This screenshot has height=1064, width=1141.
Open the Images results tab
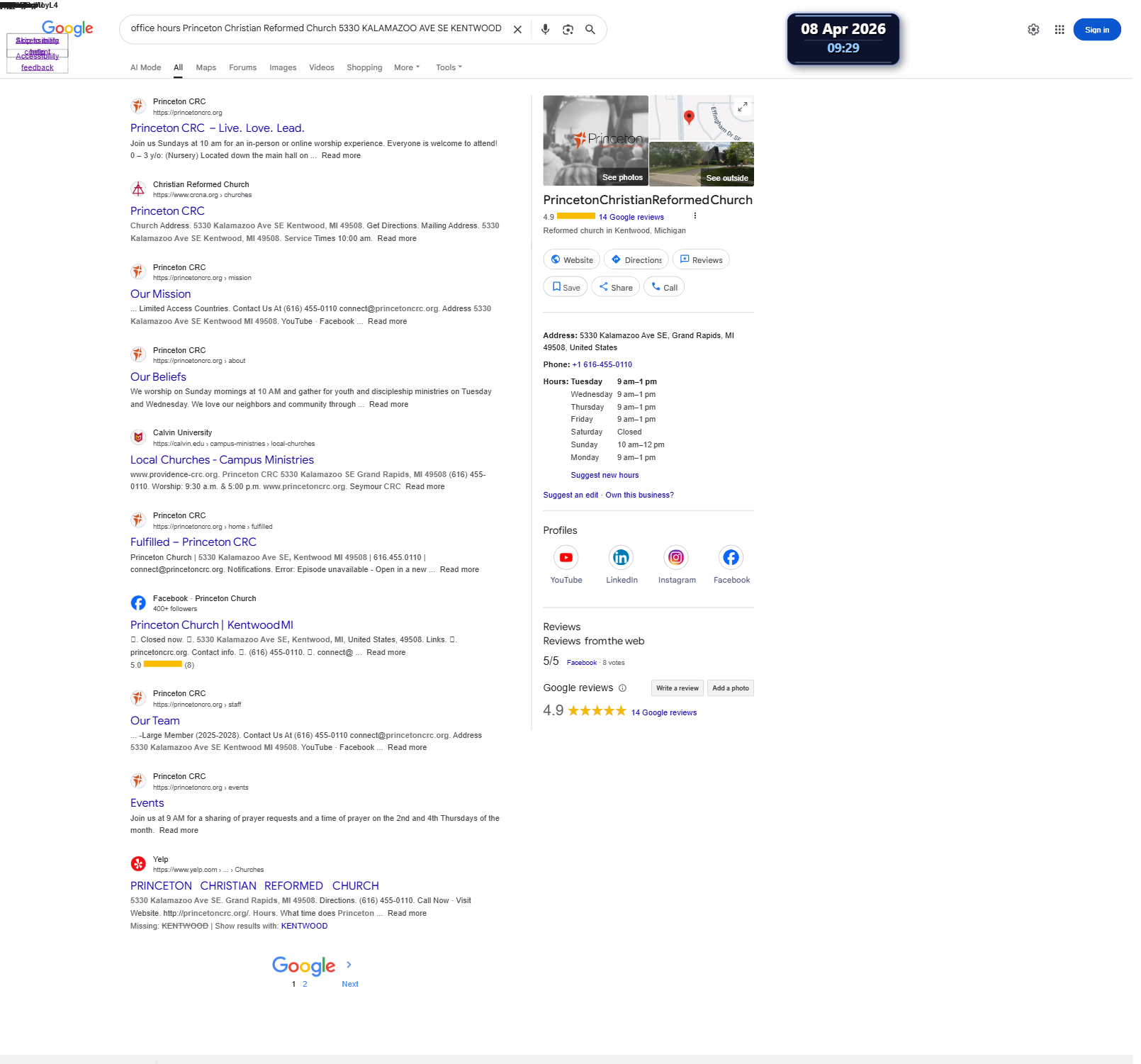(283, 68)
